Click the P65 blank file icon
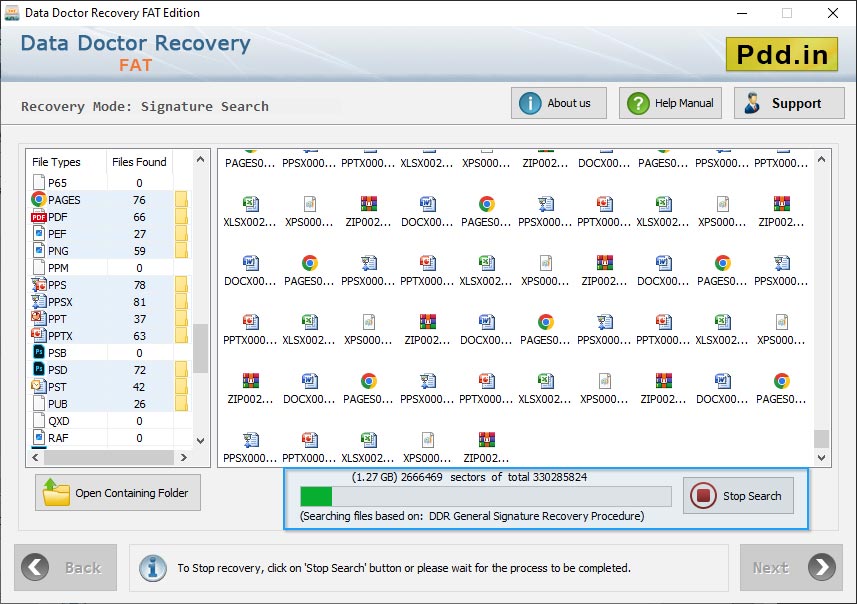Viewport: 857px width, 604px height. (39, 183)
